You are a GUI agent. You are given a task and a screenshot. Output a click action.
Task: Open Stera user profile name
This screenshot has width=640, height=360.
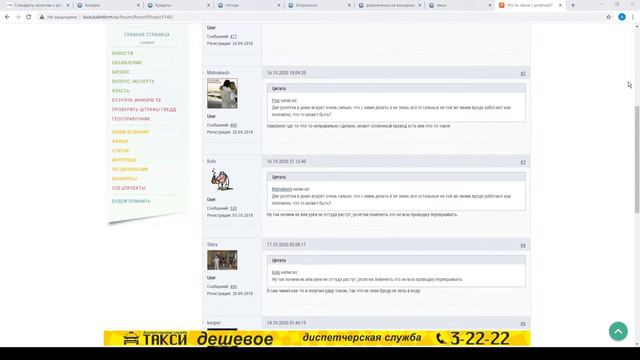[212, 245]
